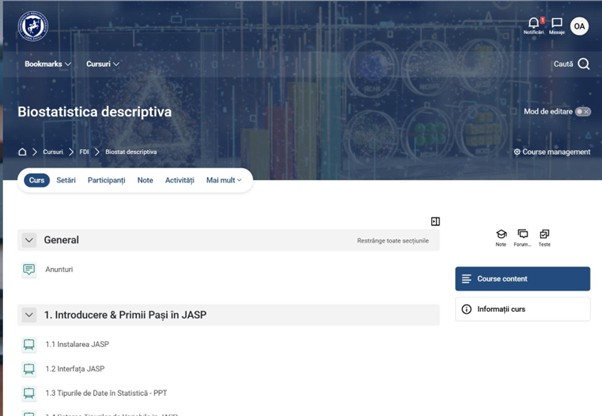Click the university logo emblem
This screenshot has width=602, height=416.
coord(33,26)
